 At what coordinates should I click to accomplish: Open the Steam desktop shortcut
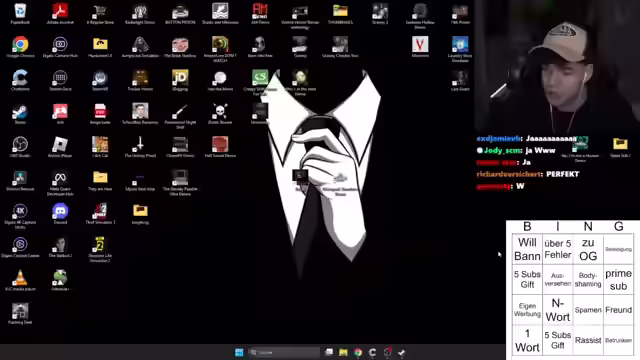(20, 113)
